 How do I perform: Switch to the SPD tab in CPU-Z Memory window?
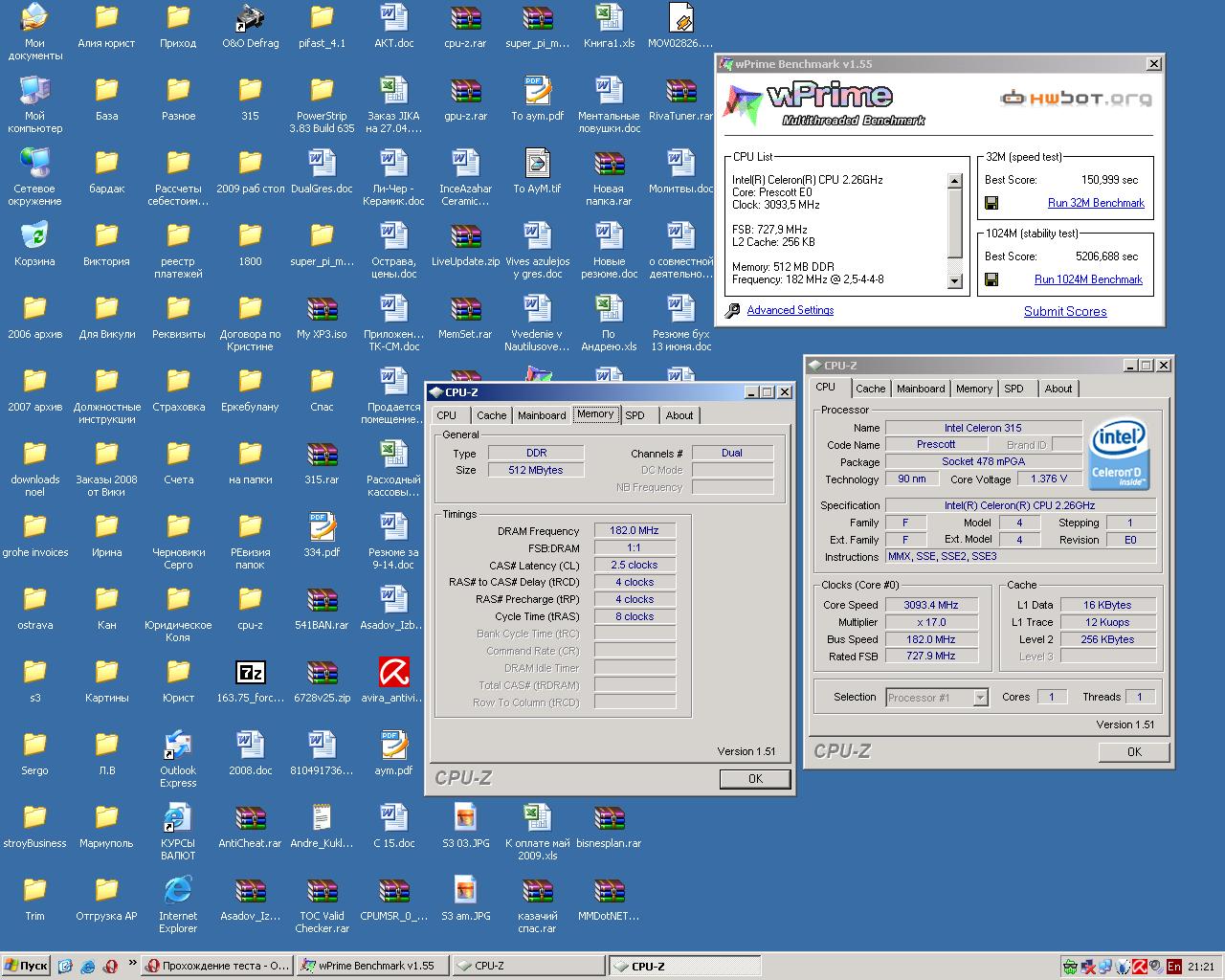[635, 415]
